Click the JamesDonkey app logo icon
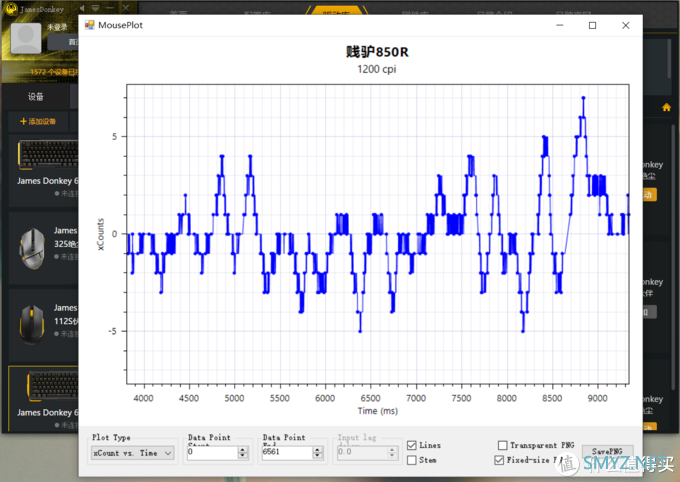The image size is (680, 482). (x=10, y=8)
